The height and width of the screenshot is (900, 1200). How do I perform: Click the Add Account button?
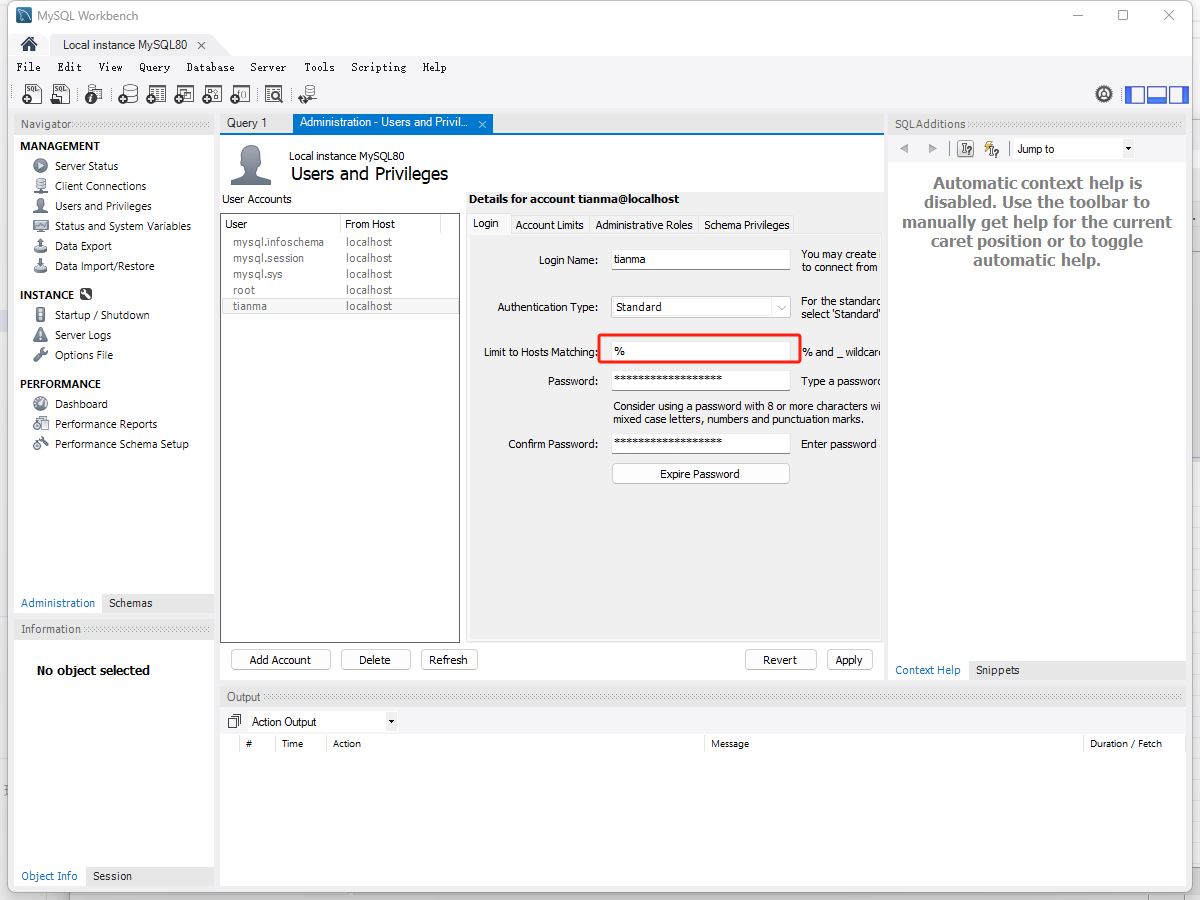click(x=280, y=660)
